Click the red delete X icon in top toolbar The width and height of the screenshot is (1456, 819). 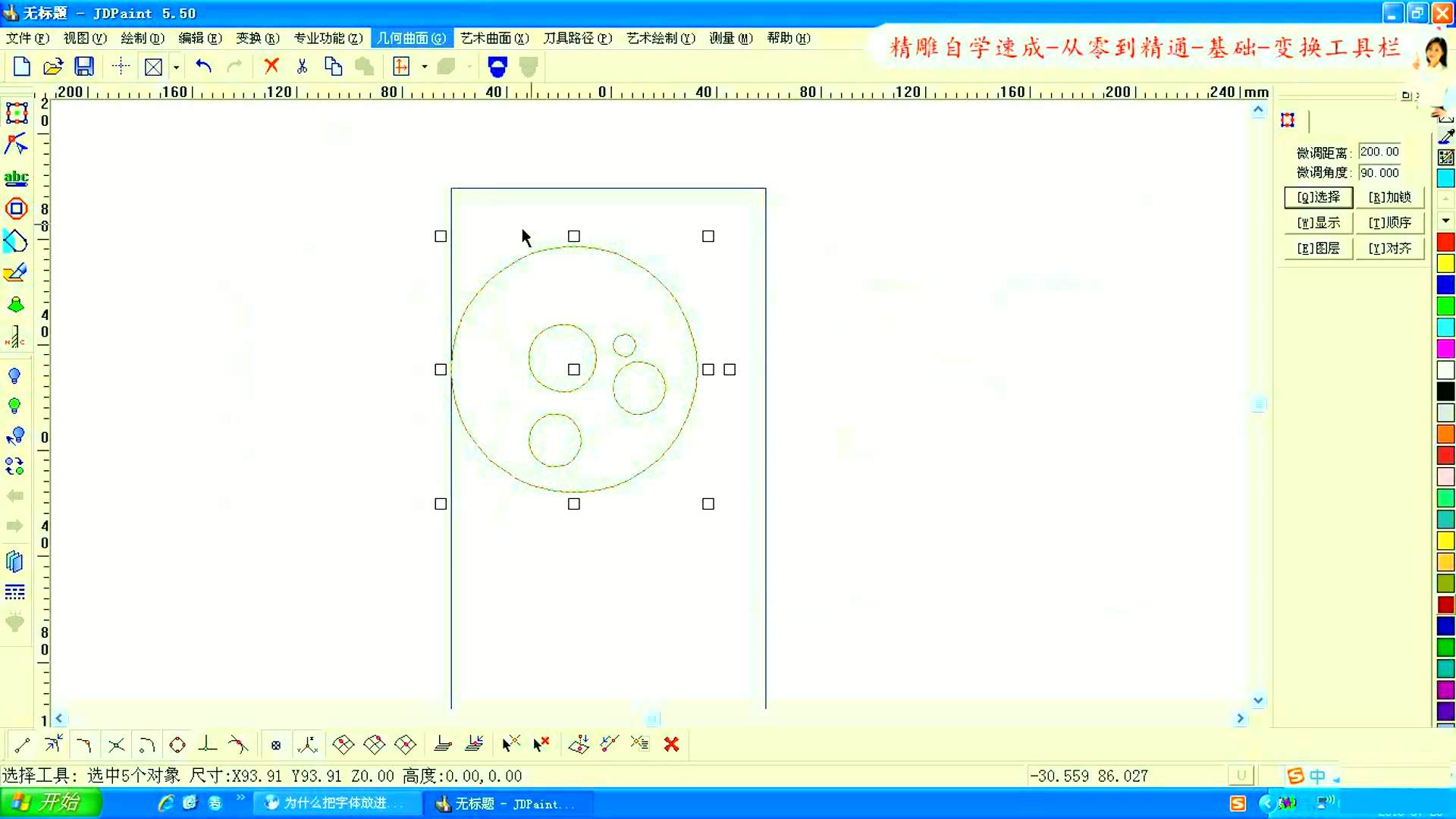(x=271, y=66)
